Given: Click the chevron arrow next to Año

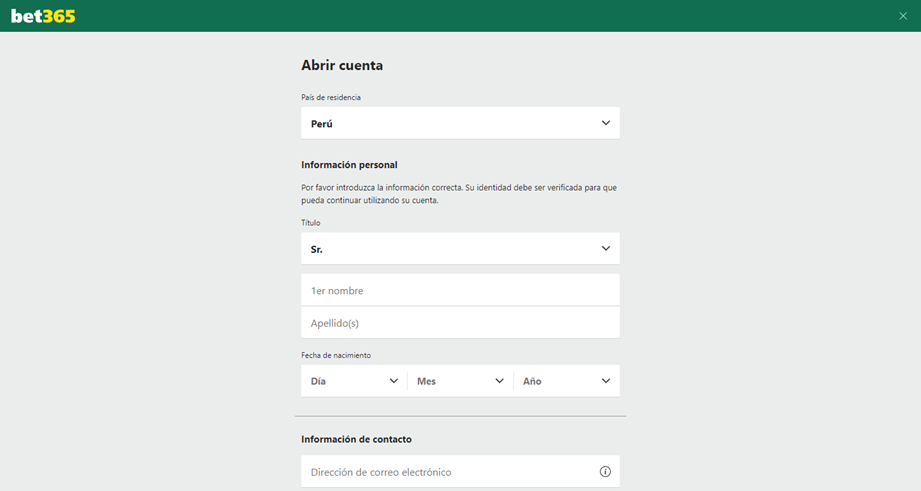Looking at the screenshot, I should [x=606, y=381].
